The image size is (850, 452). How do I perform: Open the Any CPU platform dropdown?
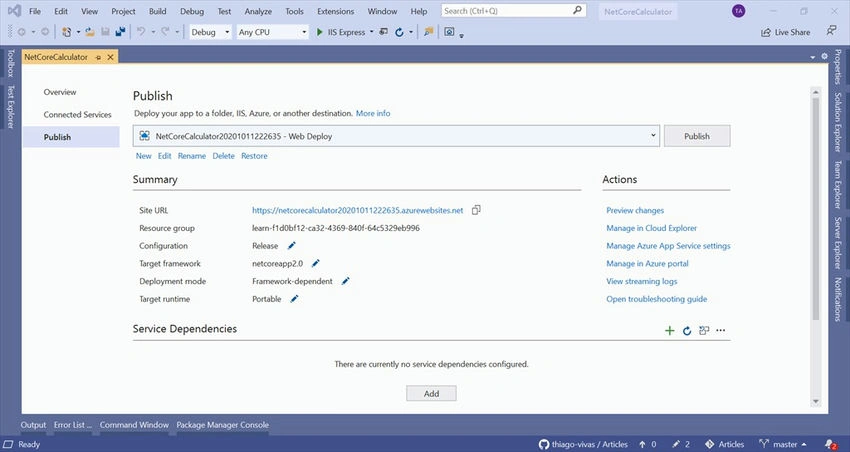273,32
